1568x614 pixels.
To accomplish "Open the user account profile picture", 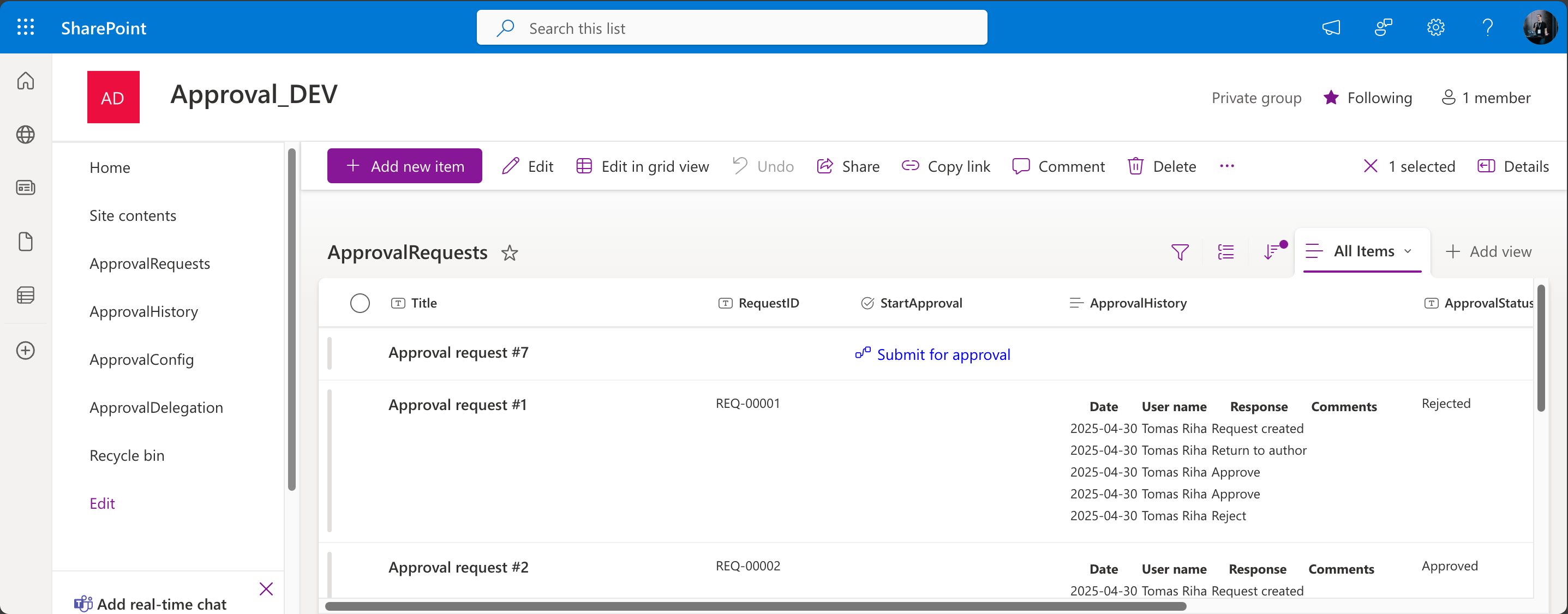I will click(x=1540, y=27).
